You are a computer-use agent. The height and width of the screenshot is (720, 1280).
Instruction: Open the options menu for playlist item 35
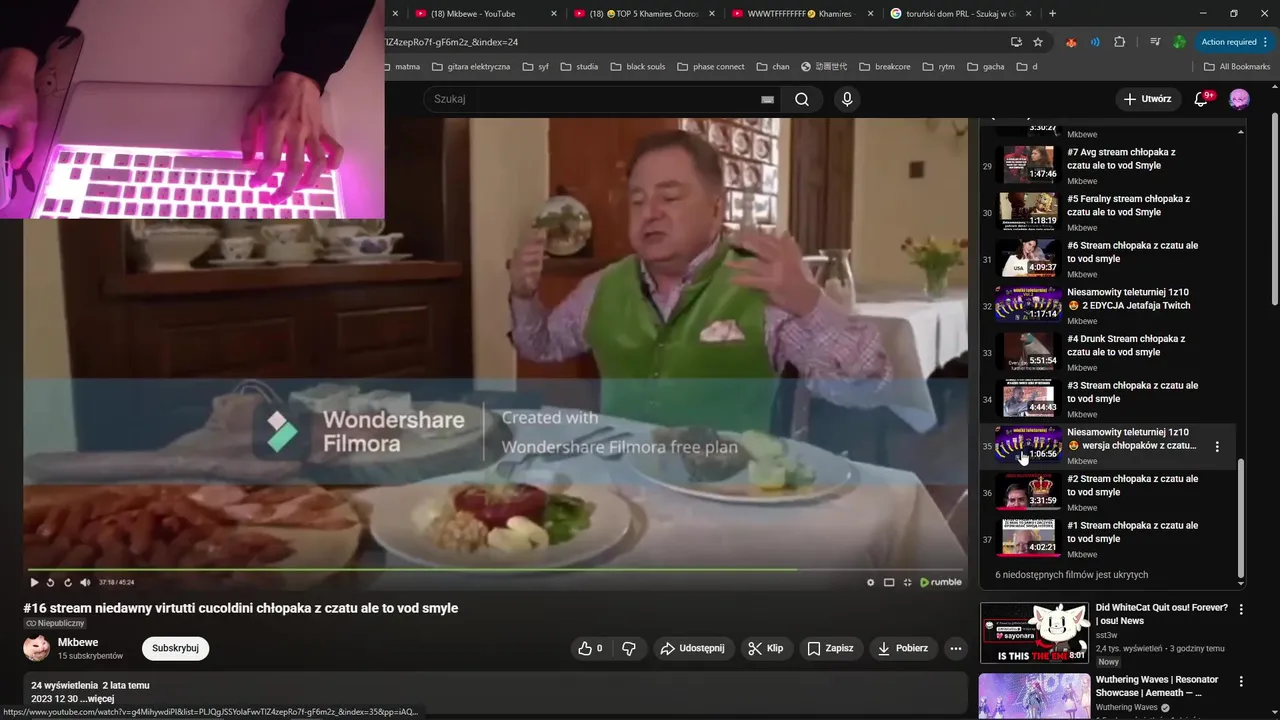(x=1217, y=447)
